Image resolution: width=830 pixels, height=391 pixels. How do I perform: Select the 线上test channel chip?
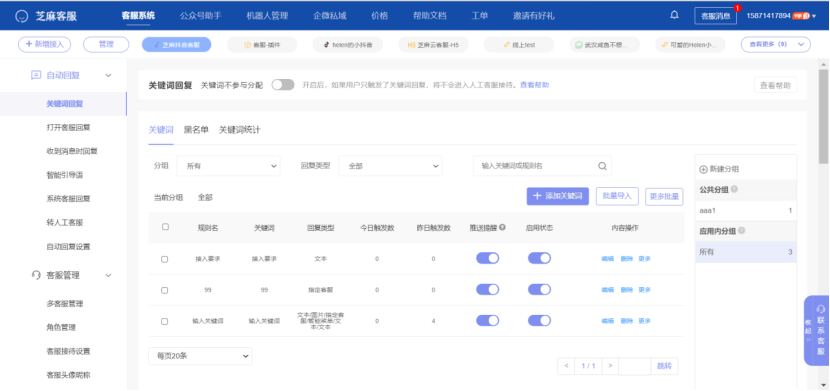click(x=519, y=45)
